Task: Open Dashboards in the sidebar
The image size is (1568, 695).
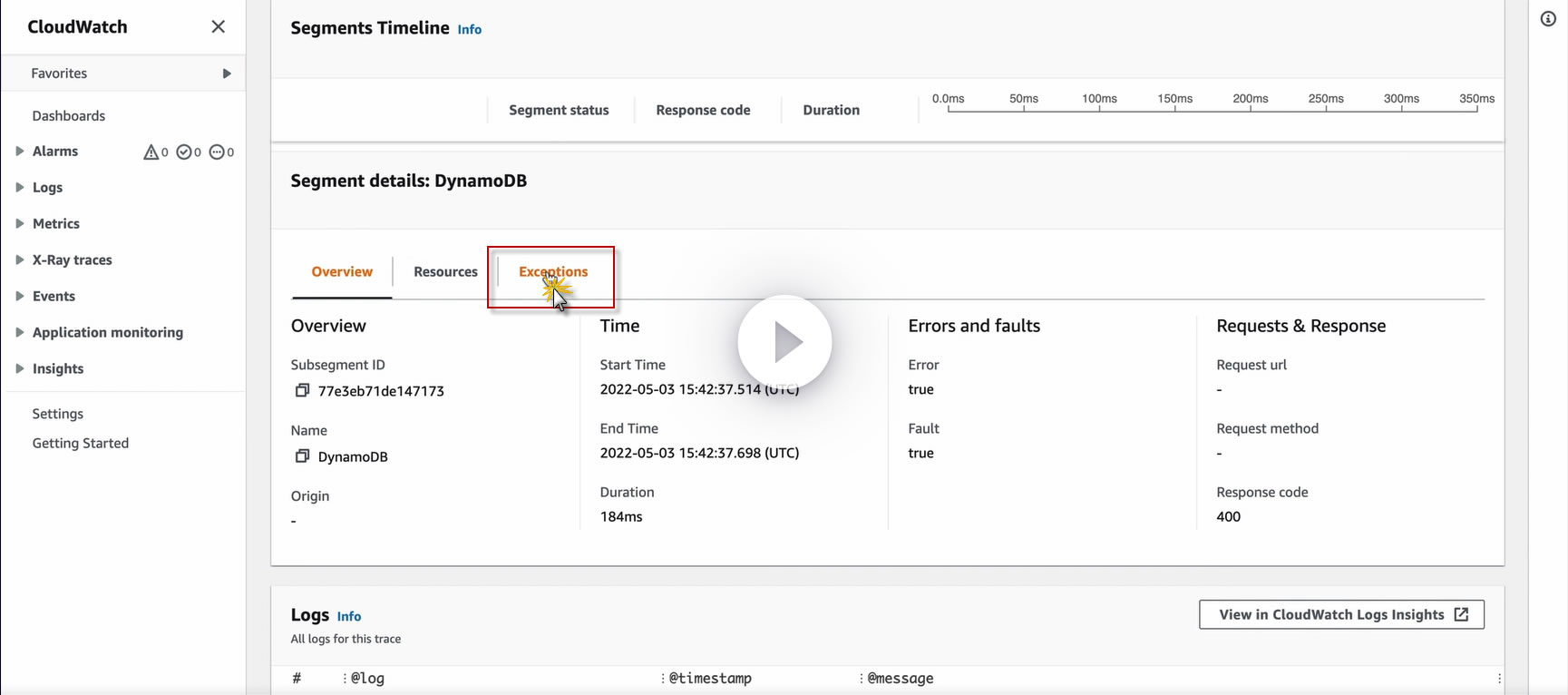Action: pos(69,115)
